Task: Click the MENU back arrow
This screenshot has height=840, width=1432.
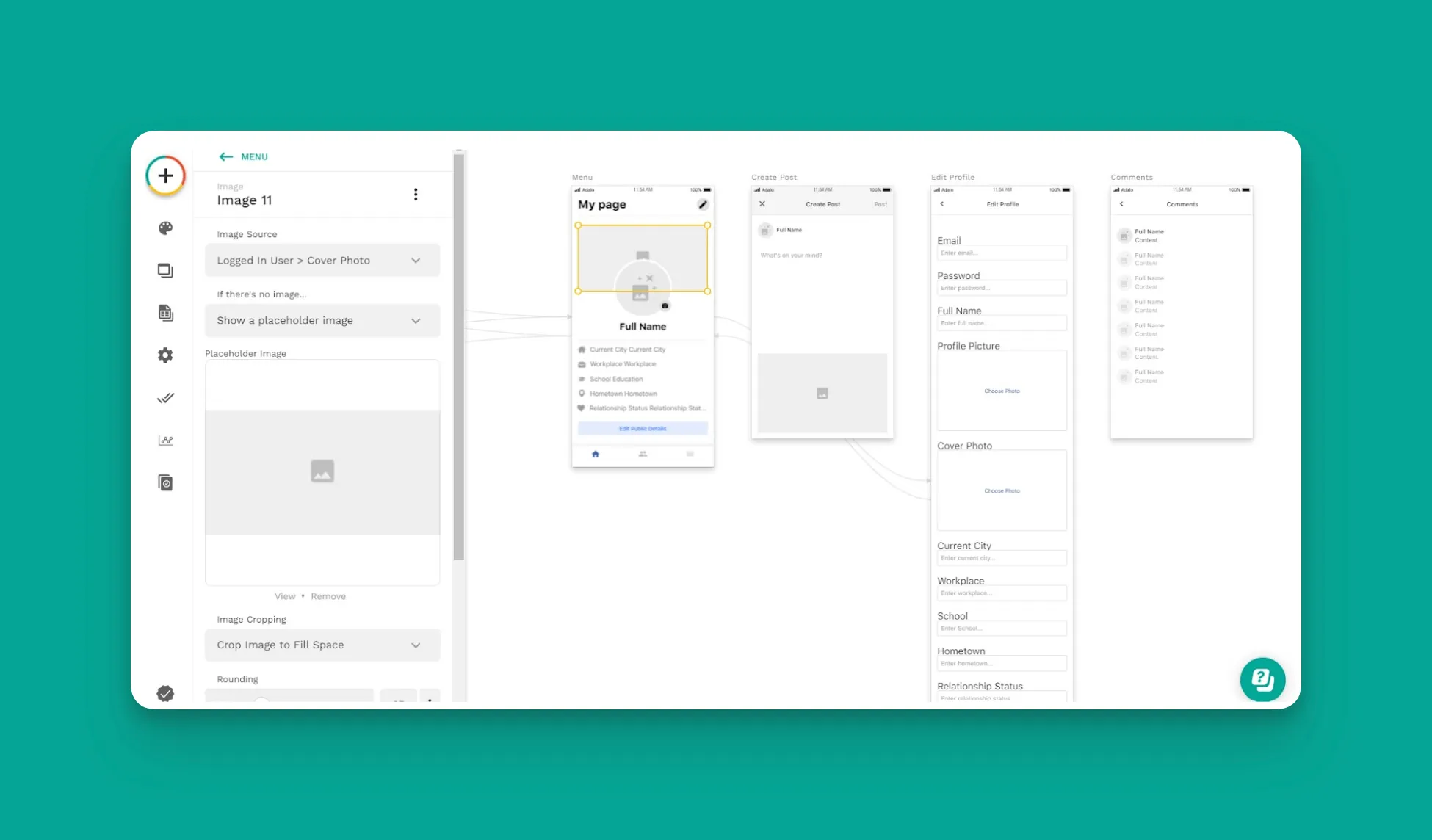Action: coord(226,156)
